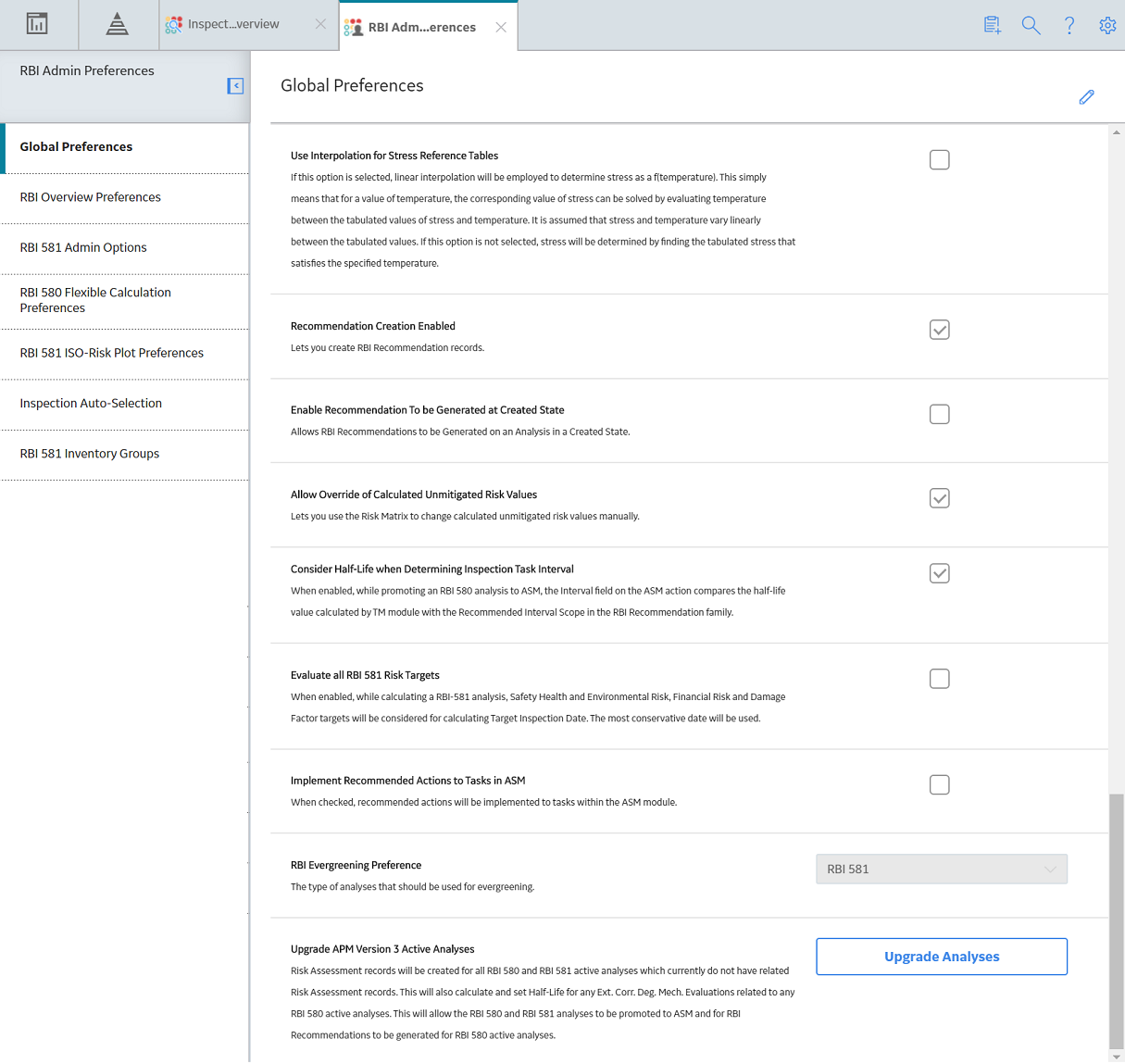Viewport: 1125px width, 1064px height.
Task: Open RBI 581 Admin Options
Action: [125, 247]
